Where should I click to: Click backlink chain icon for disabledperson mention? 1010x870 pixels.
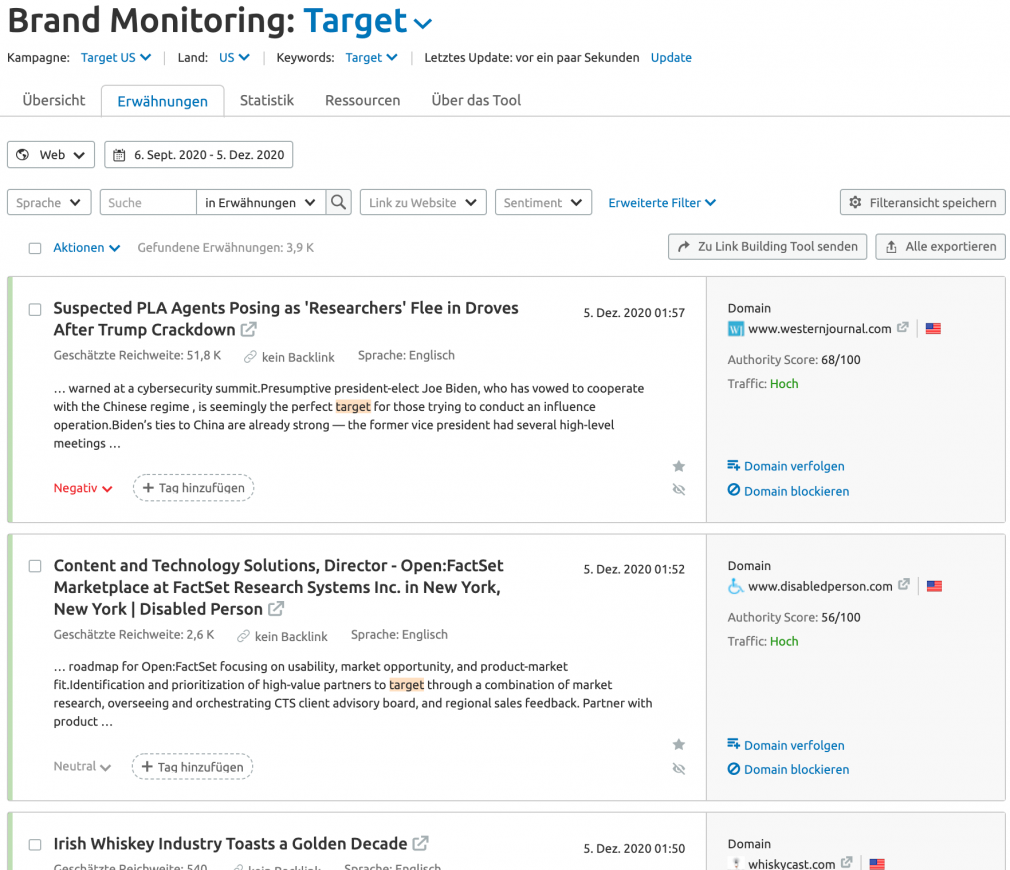click(x=243, y=636)
